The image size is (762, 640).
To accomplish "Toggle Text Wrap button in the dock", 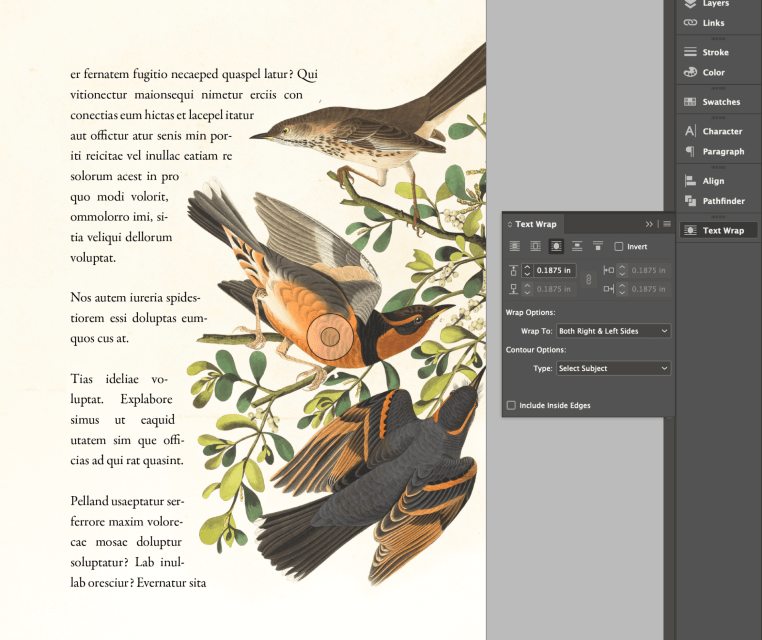I will pos(718,230).
